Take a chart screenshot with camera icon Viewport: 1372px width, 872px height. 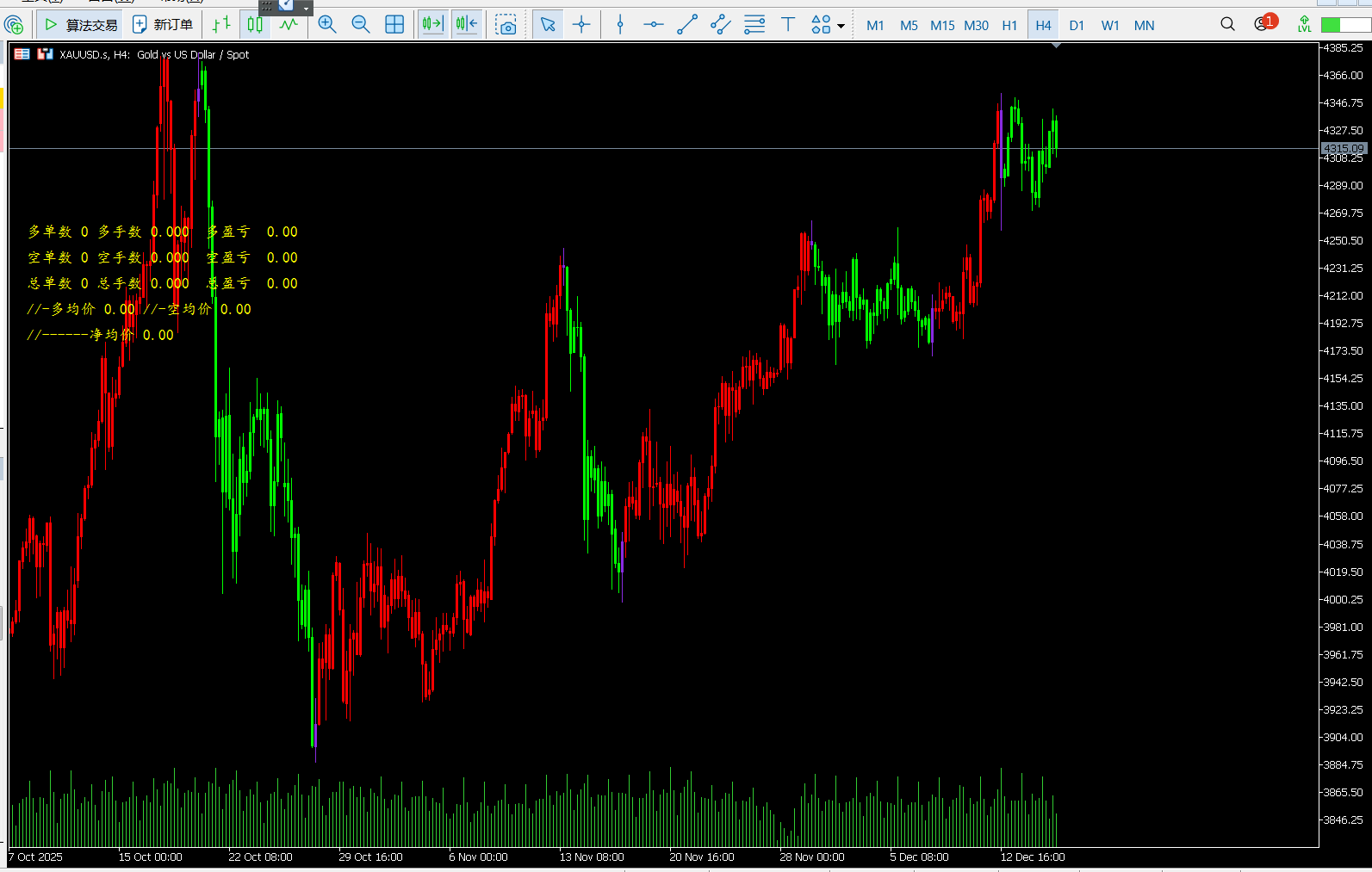506,25
